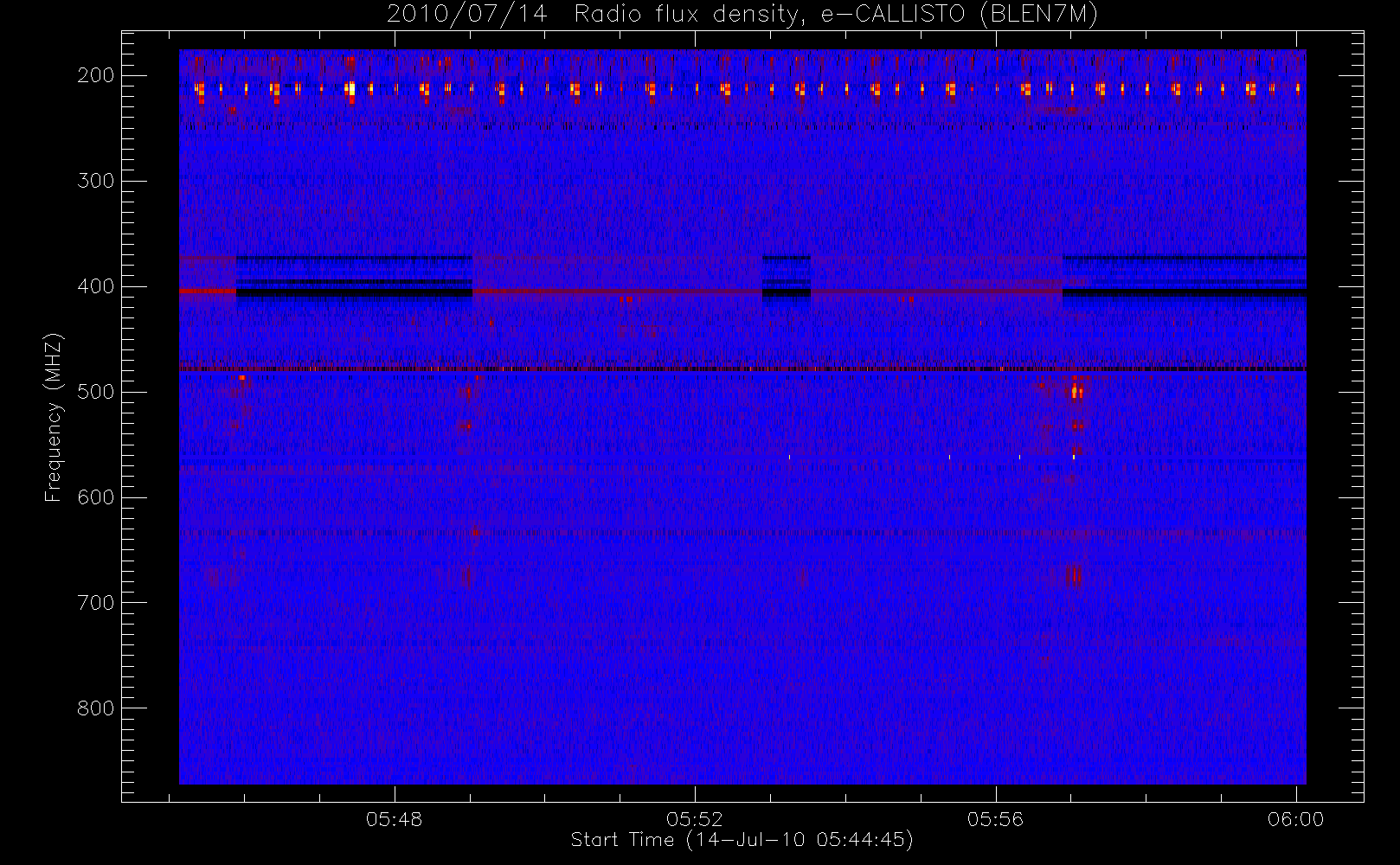Click the 'Start Time (14-Jul-10 05:44:45)' label

coord(742,840)
